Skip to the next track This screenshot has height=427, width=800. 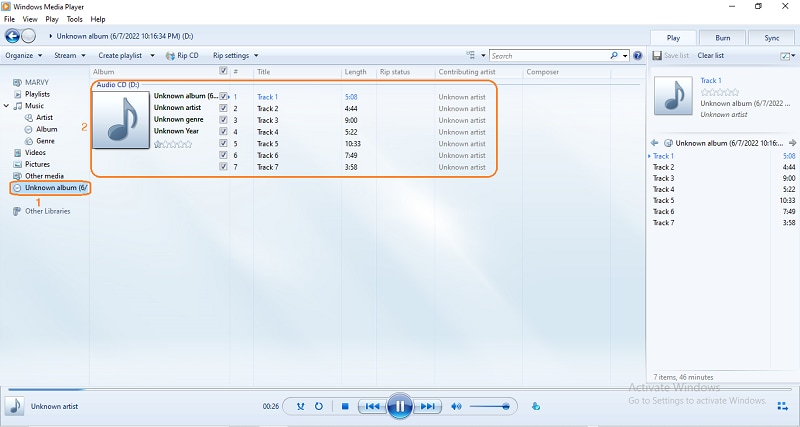point(428,406)
